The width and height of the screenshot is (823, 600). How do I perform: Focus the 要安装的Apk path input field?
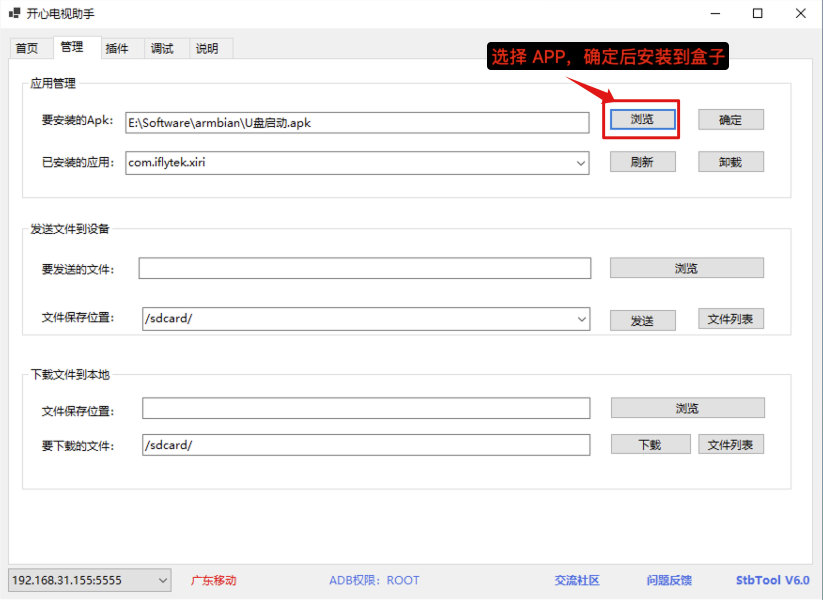coord(357,123)
